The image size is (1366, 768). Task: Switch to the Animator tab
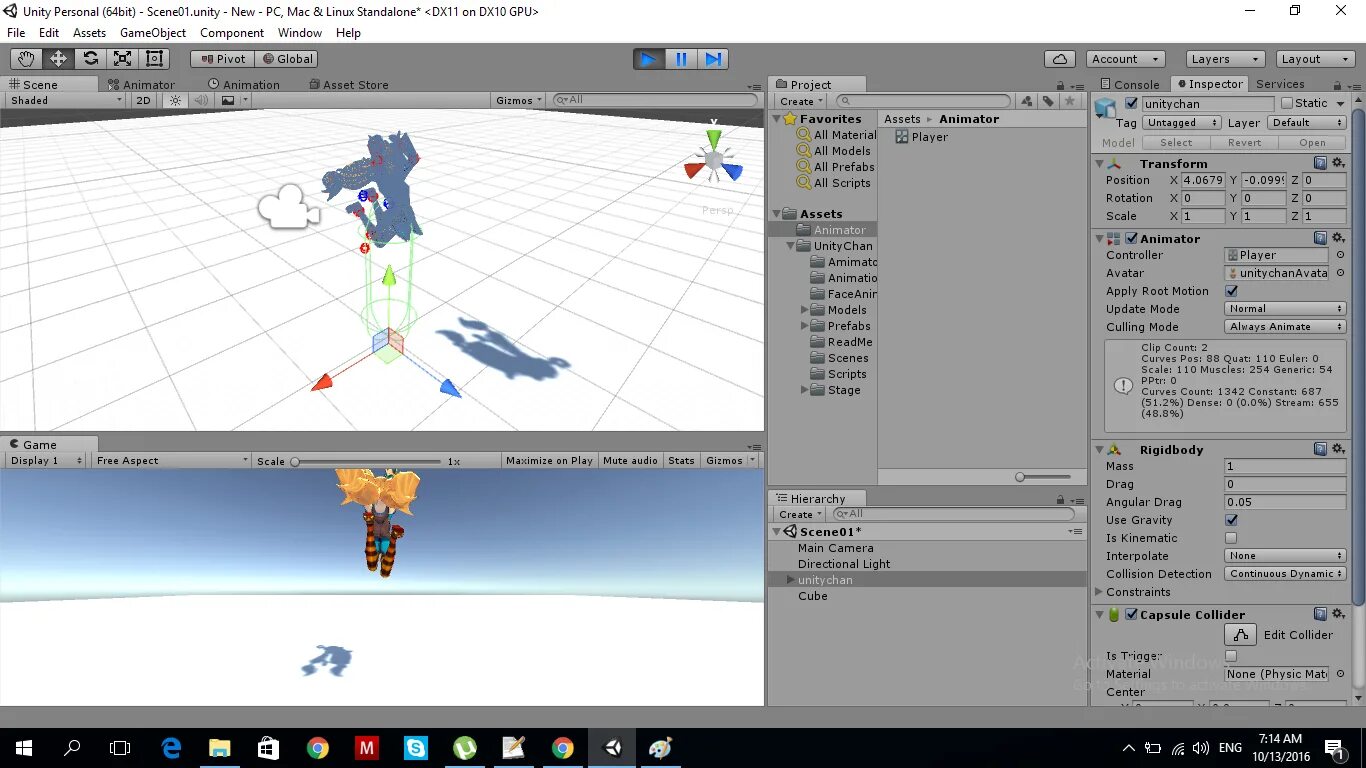pos(141,85)
